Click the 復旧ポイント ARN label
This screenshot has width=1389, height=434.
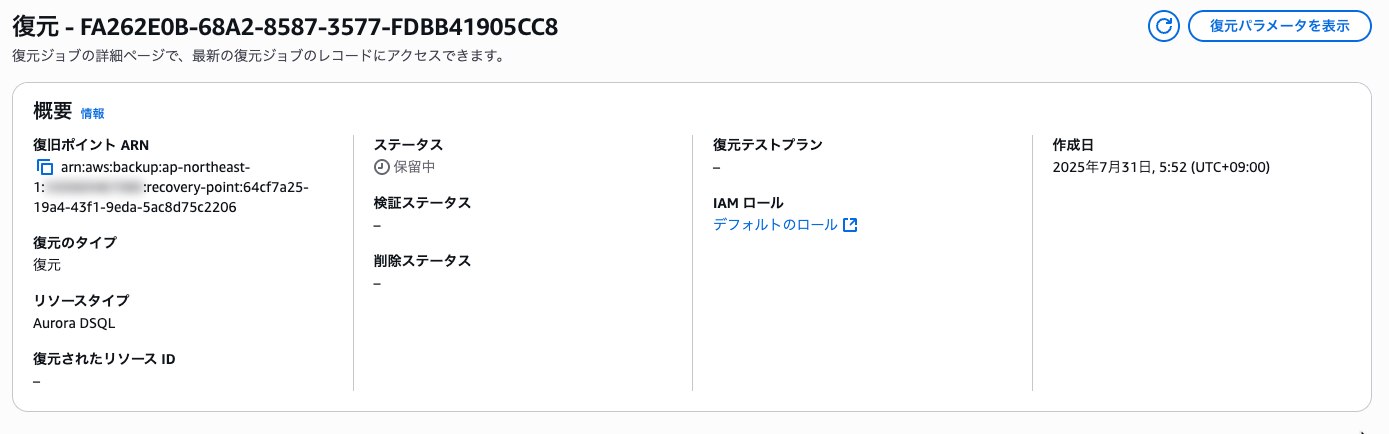coord(91,145)
